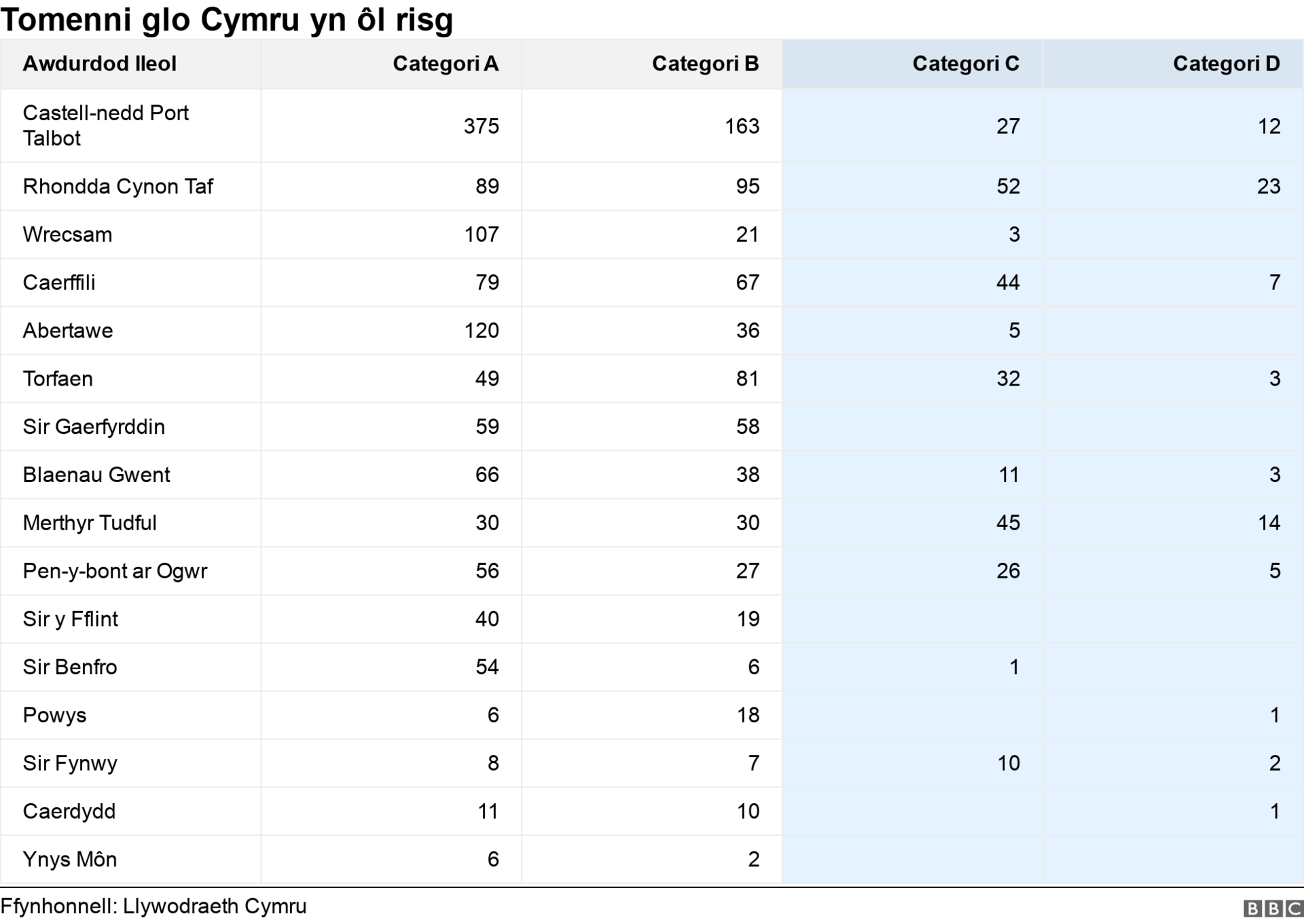1304x924 pixels.
Task: Click the 67 value for Caerffili
Action: pyautogui.click(x=748, y=282)
